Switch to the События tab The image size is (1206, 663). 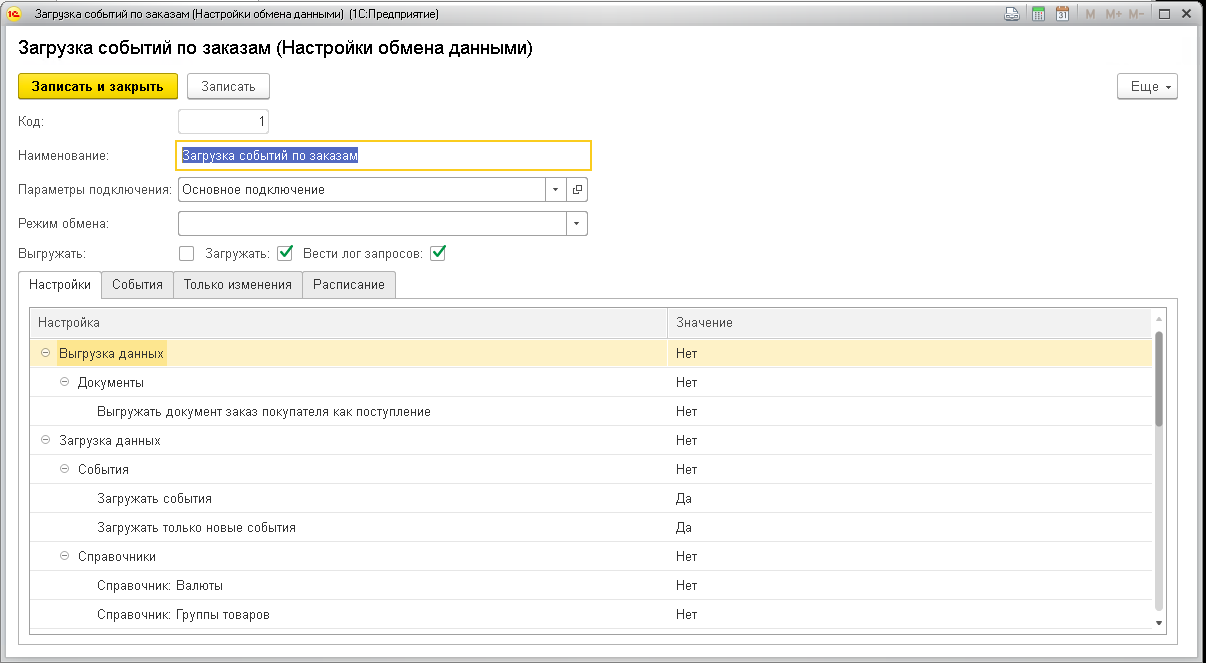[x=137, y=285]
